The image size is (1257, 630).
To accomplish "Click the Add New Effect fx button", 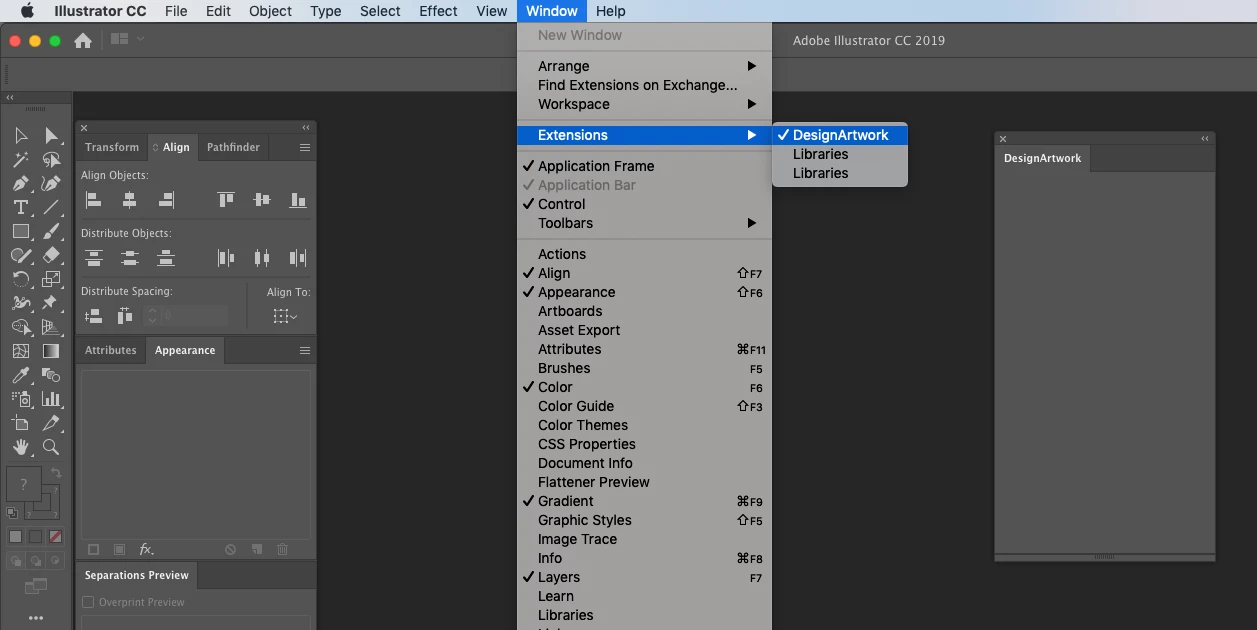I will tap(146, 549).
